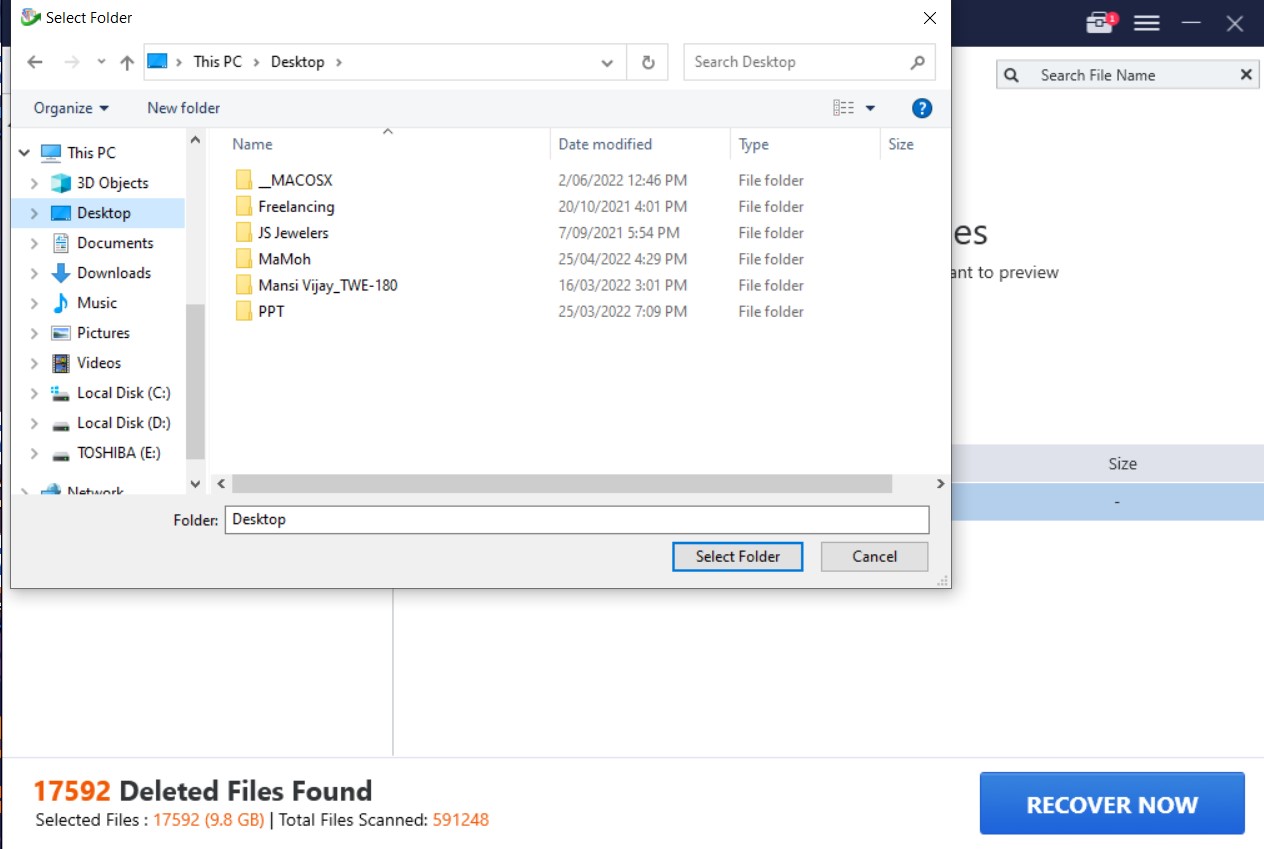
Task: Collapse the This PC tree node
Action: click(x=24, y=153)
